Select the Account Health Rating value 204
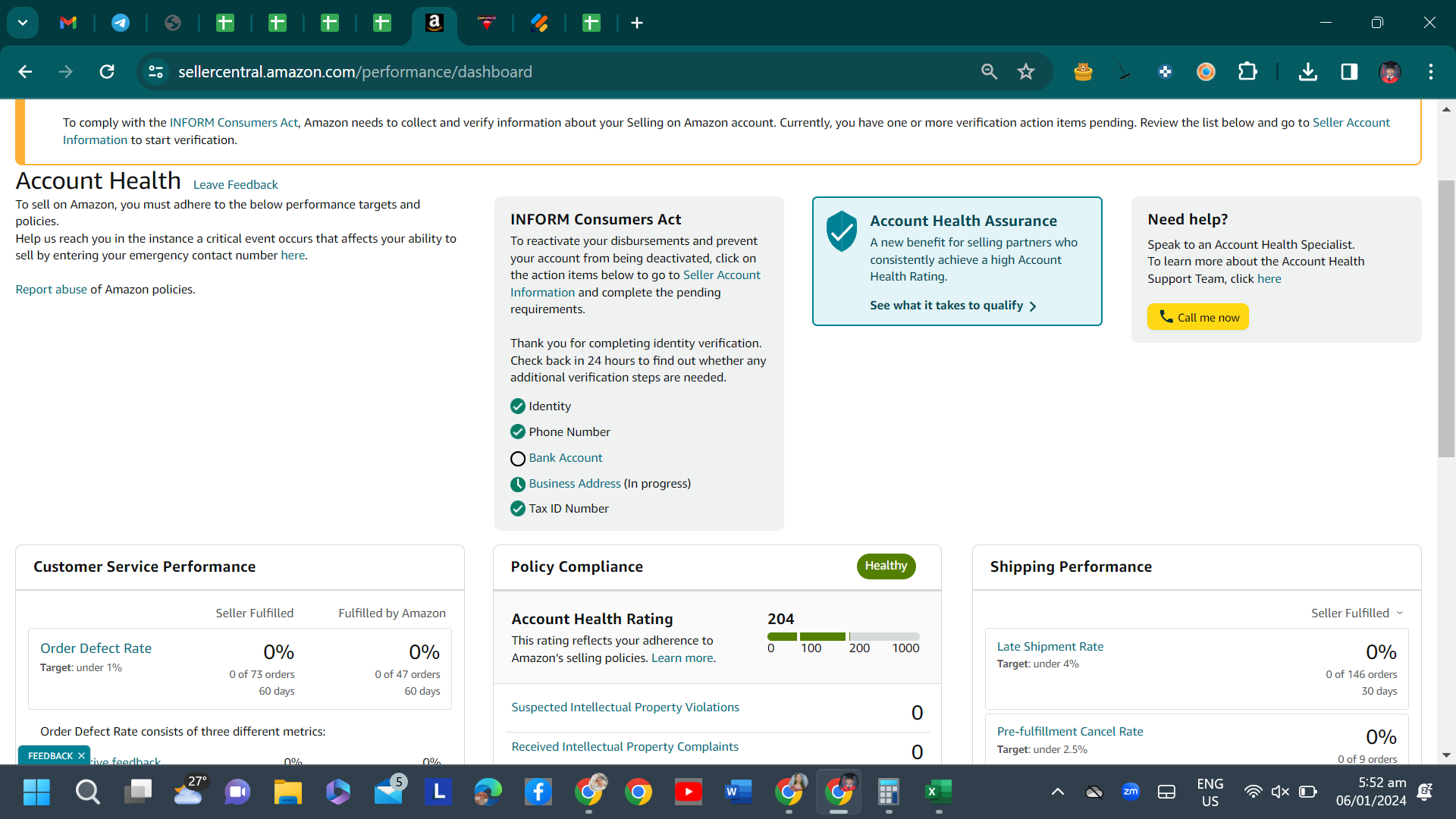 pos(780,619)
